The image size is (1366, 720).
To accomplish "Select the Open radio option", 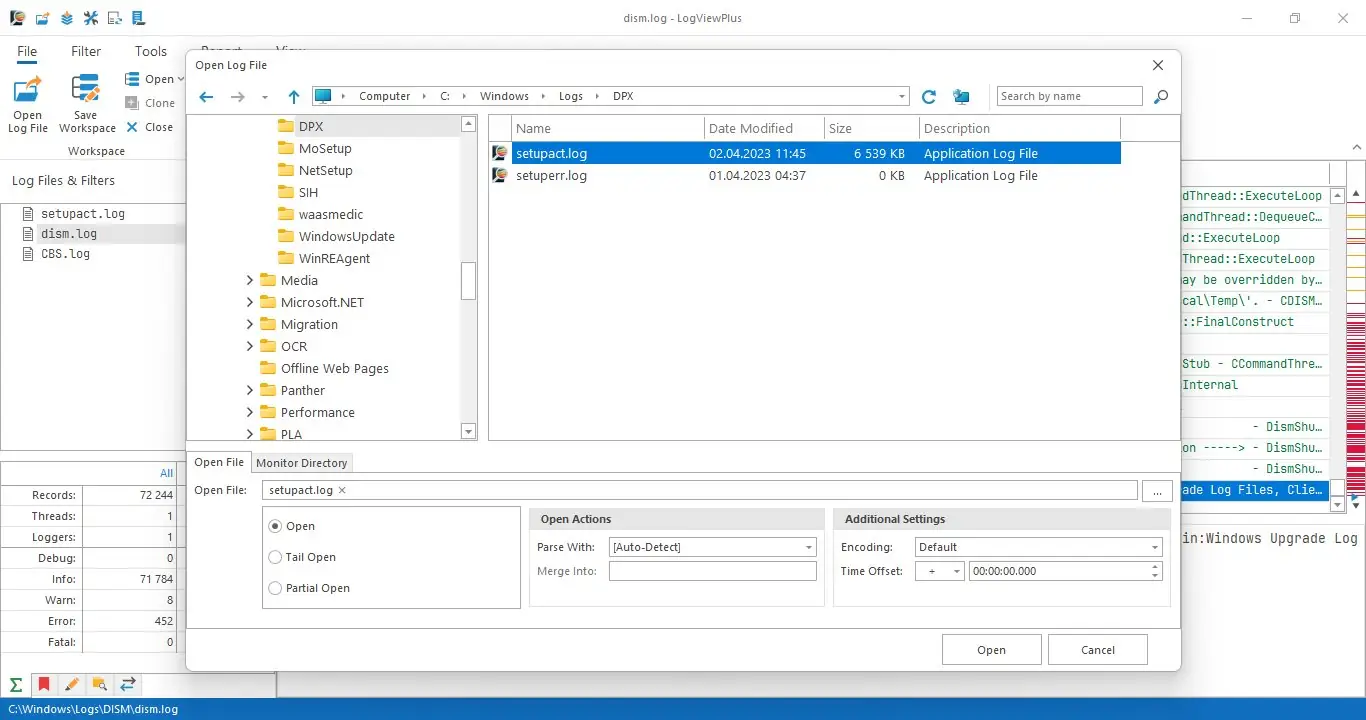I will [x=275, y=526].
